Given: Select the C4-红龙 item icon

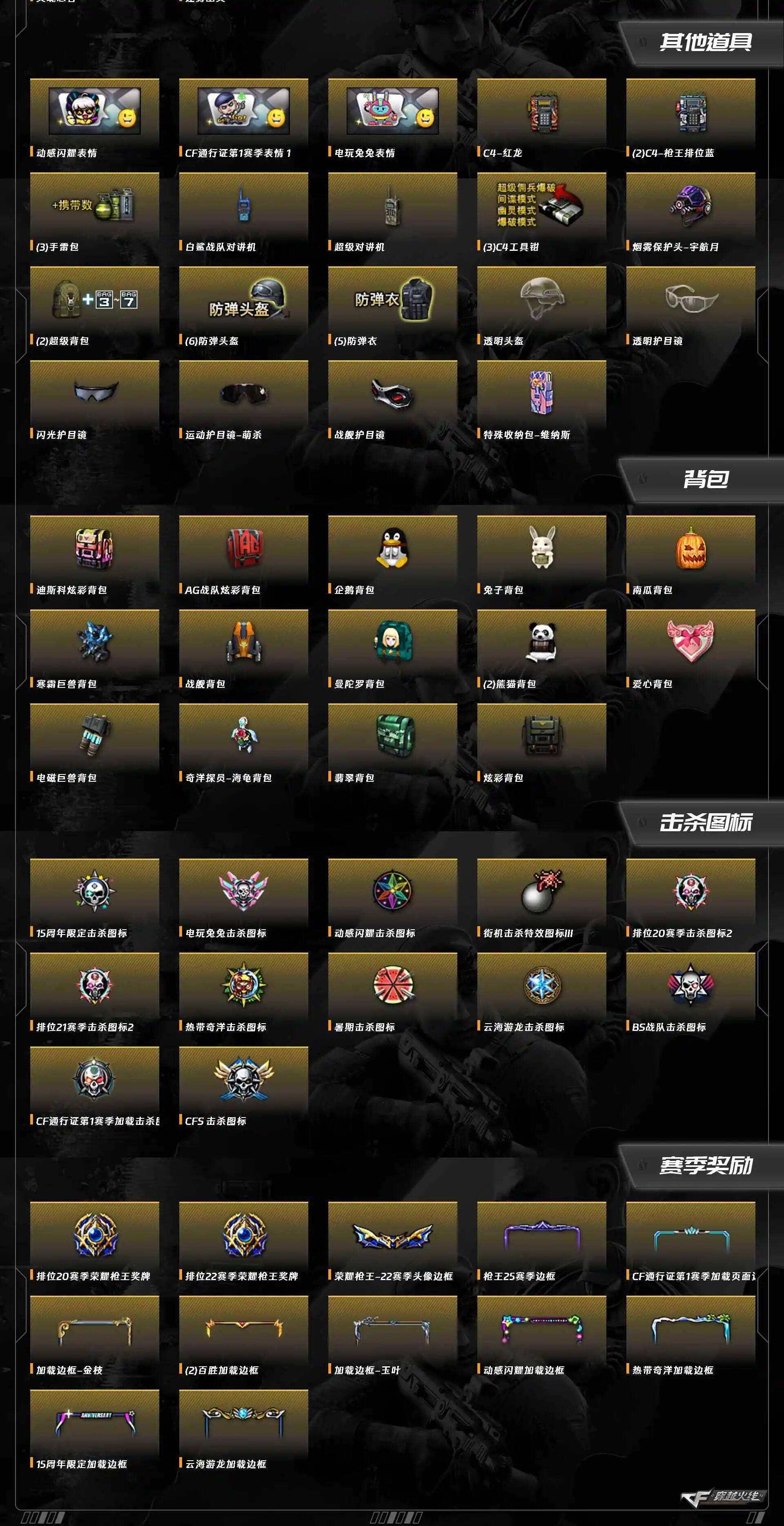Looking at the screenshot, I should [542, 112].
